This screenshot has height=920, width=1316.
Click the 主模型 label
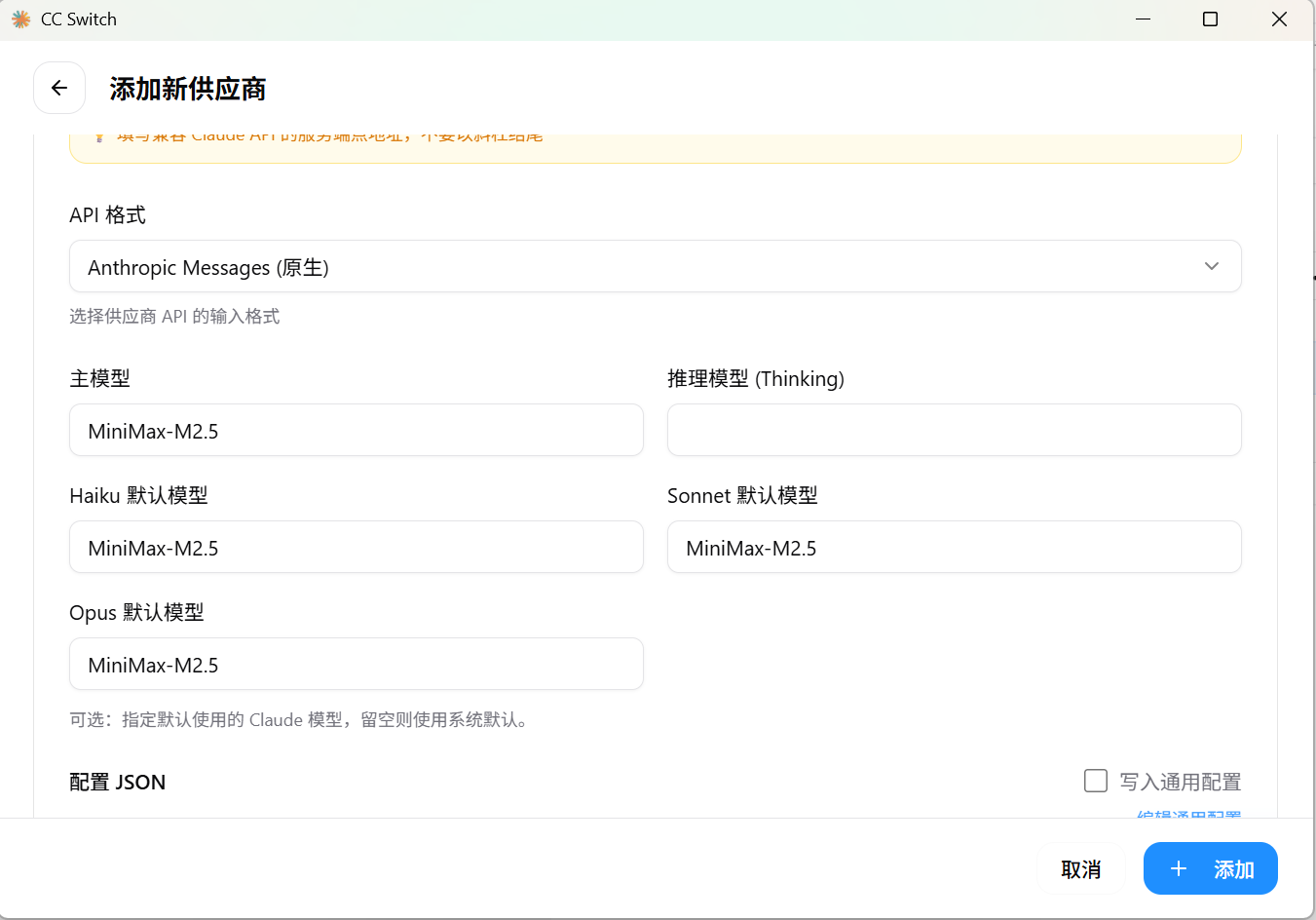pos(99,378)
